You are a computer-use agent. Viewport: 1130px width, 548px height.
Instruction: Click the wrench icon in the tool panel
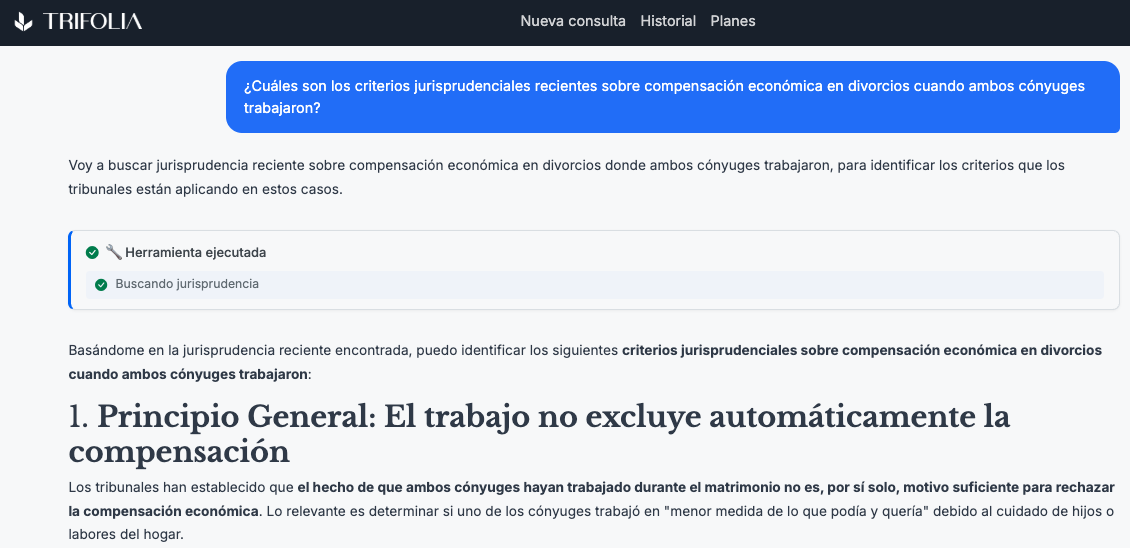point(113,252)
